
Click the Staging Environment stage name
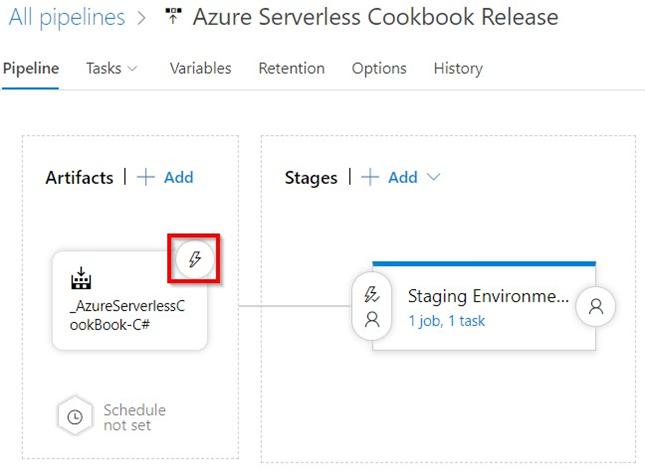(488, 296)
